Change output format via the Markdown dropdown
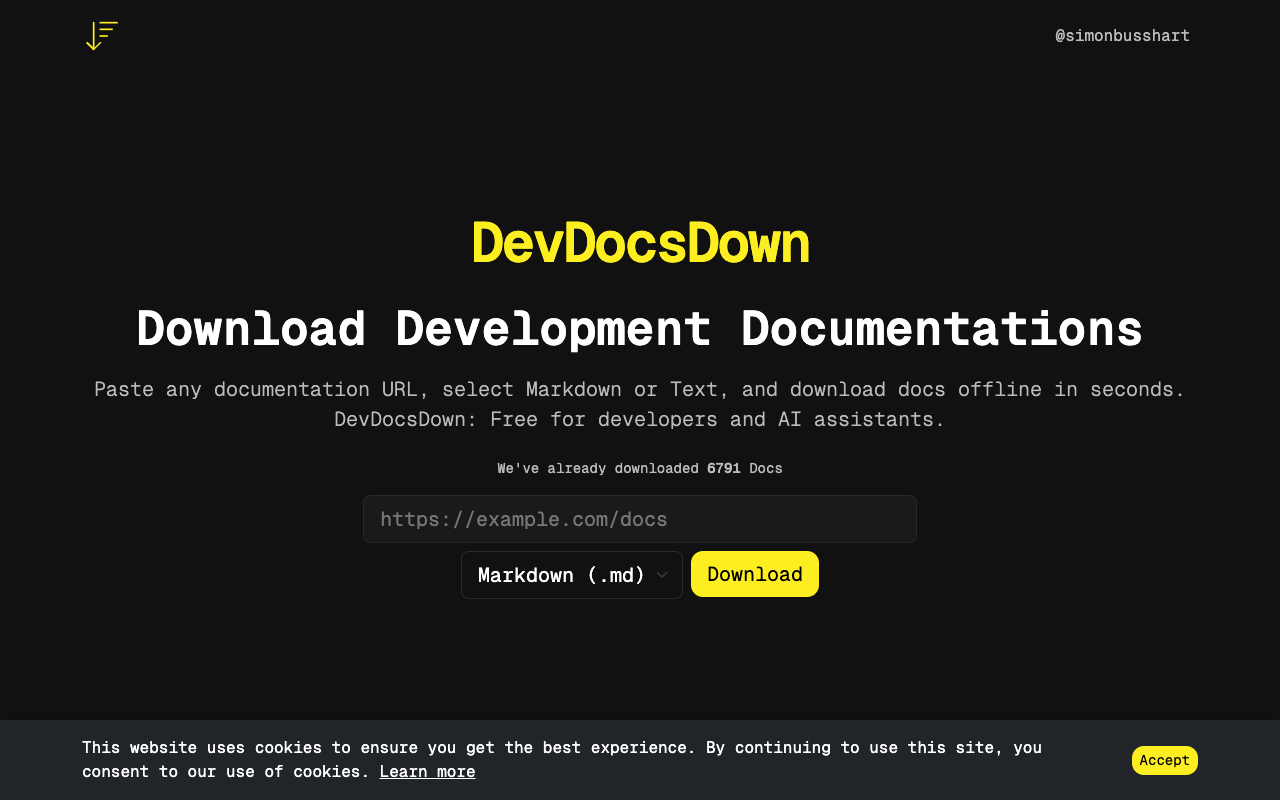The width and height of the screenshot is (1280, 800). point(571,574)
